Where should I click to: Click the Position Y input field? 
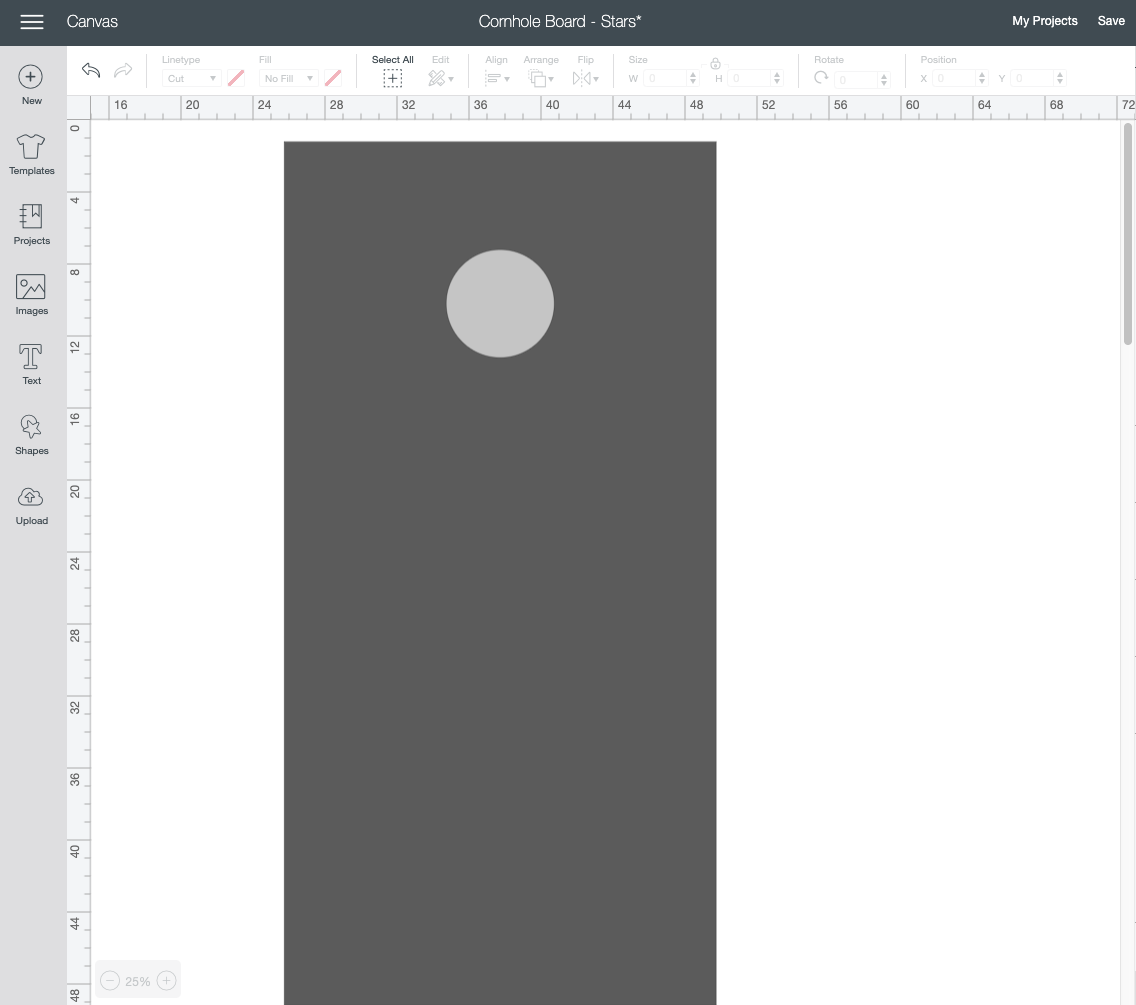[x=1032, y=78]
